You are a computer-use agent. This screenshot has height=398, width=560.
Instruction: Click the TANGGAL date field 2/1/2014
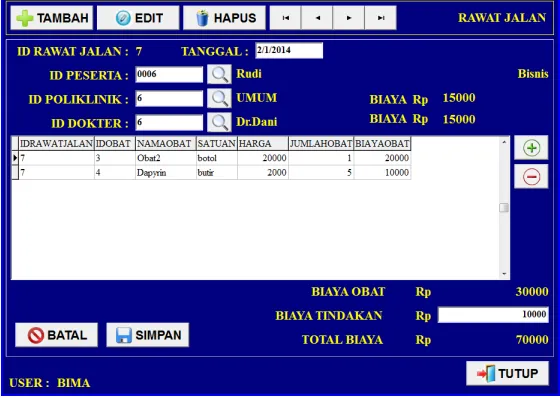click(289, 50)
